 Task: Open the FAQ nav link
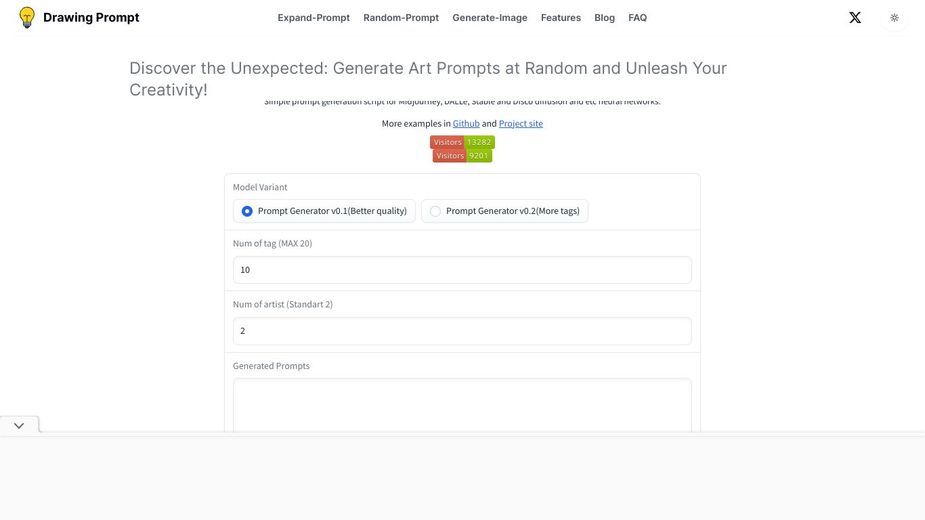638,18
